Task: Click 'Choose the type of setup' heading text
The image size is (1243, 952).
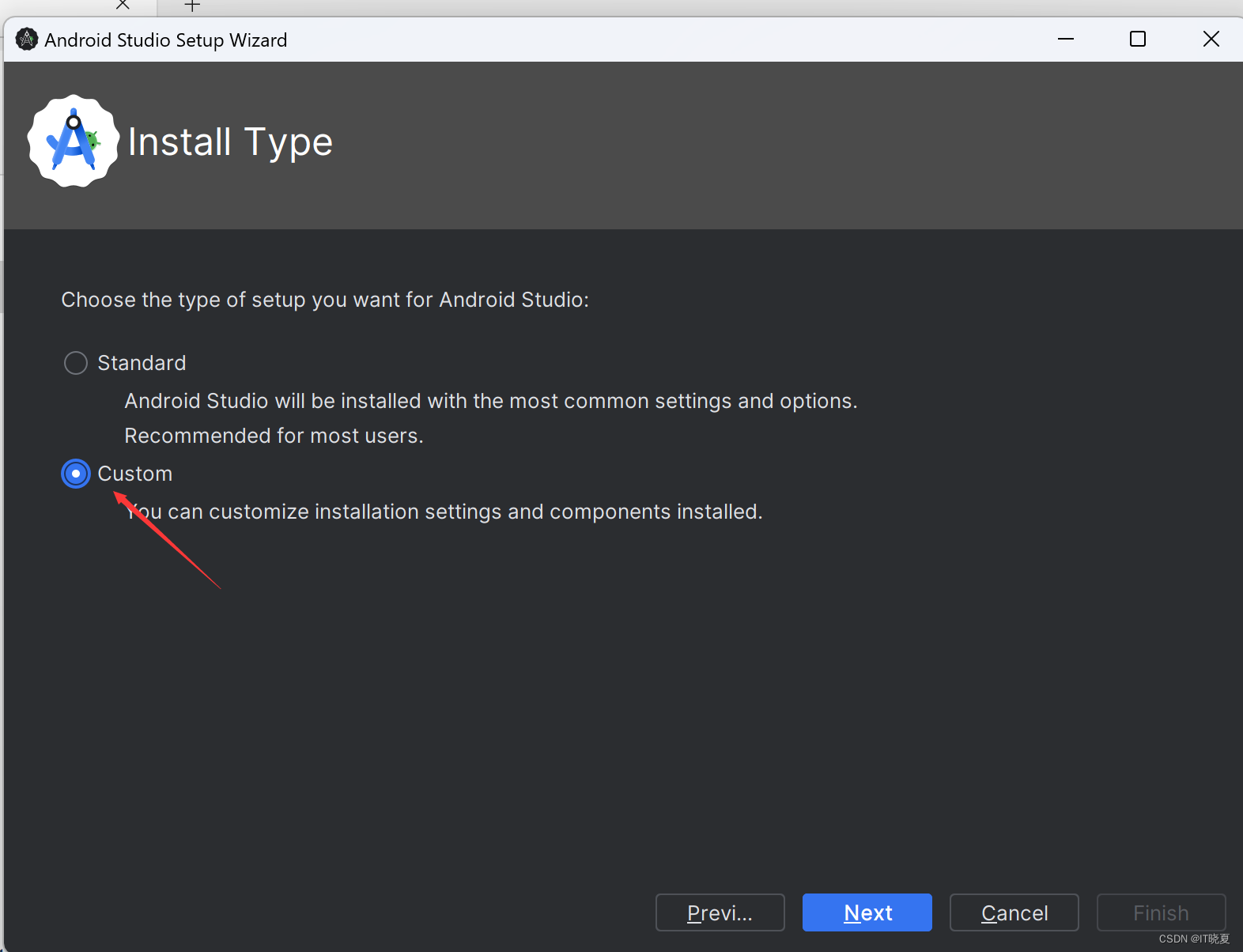Action: point(325,300)
